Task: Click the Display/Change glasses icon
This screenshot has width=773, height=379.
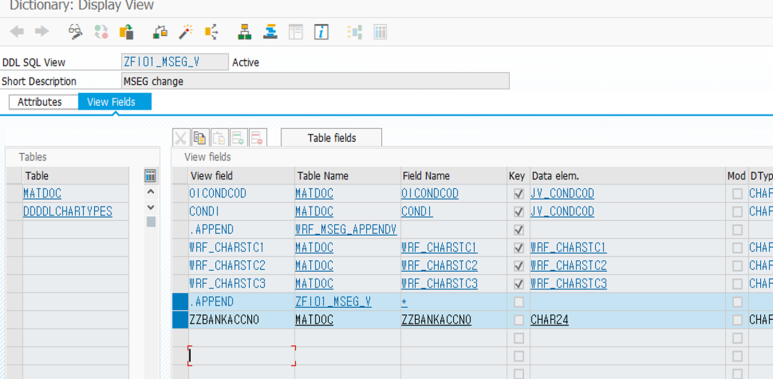Action: pos(75,32)
